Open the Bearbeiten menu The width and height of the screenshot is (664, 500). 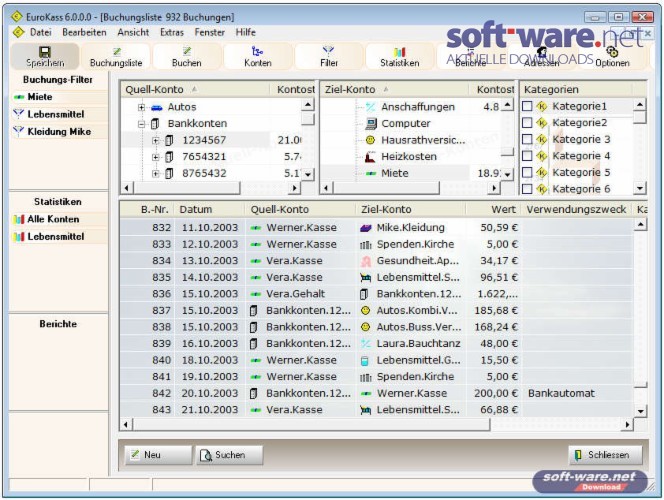(x=84, y=32)
